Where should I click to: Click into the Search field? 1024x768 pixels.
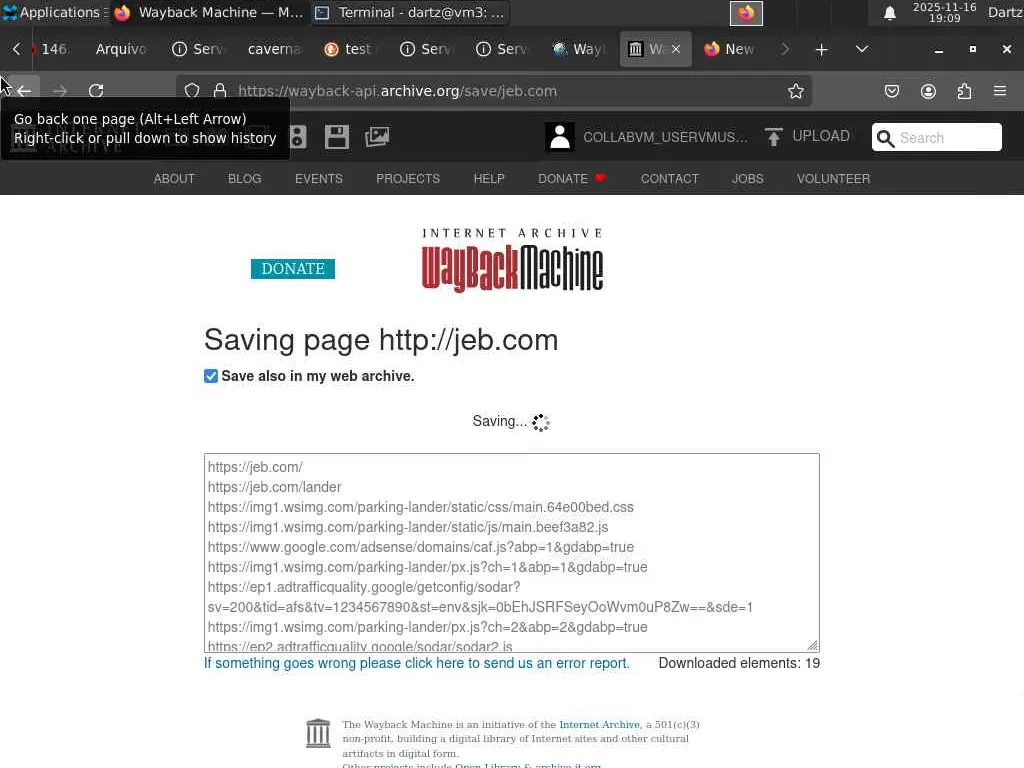pos(947,138)
